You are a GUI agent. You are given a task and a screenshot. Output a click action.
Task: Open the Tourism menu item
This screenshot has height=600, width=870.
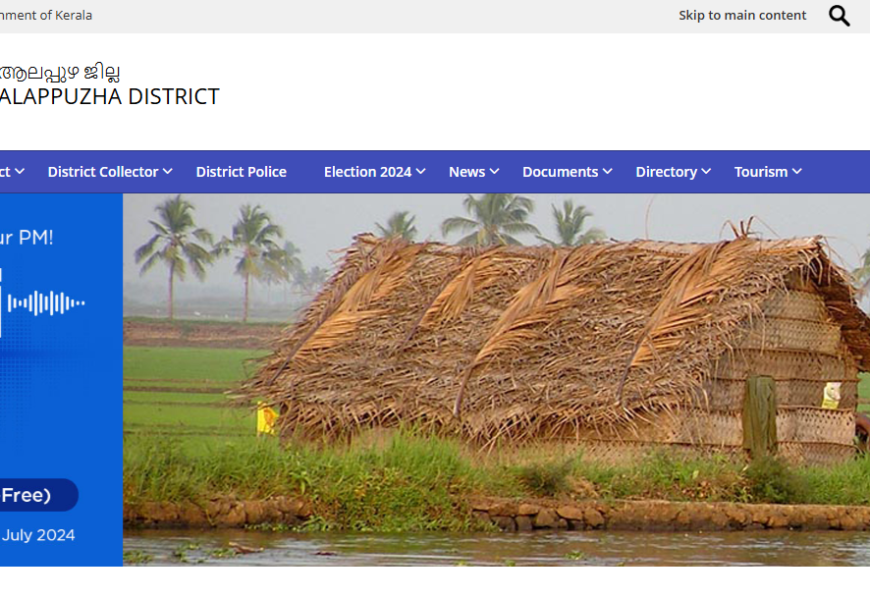pos(761,172)
